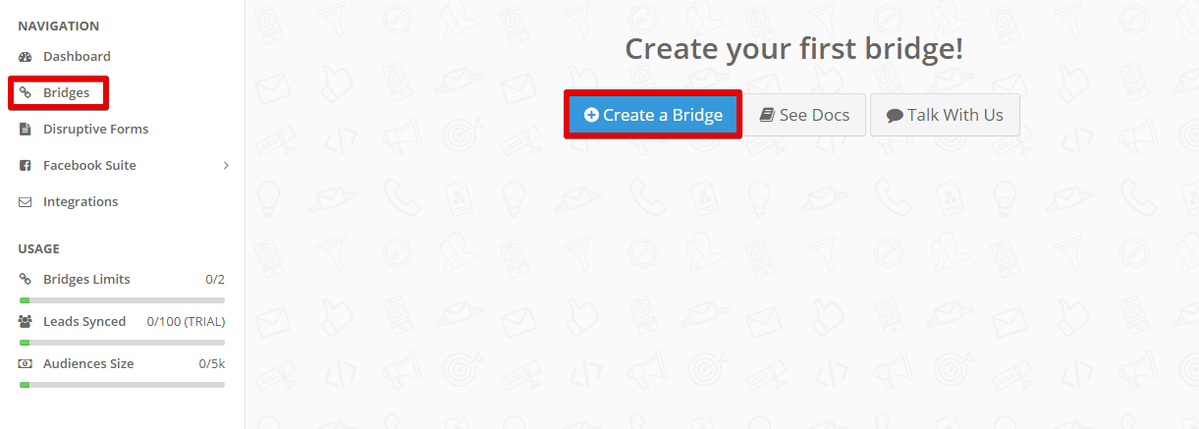Click the book icon on See Docs
Screen dimensions: 1199x429
tap(767, 115)
